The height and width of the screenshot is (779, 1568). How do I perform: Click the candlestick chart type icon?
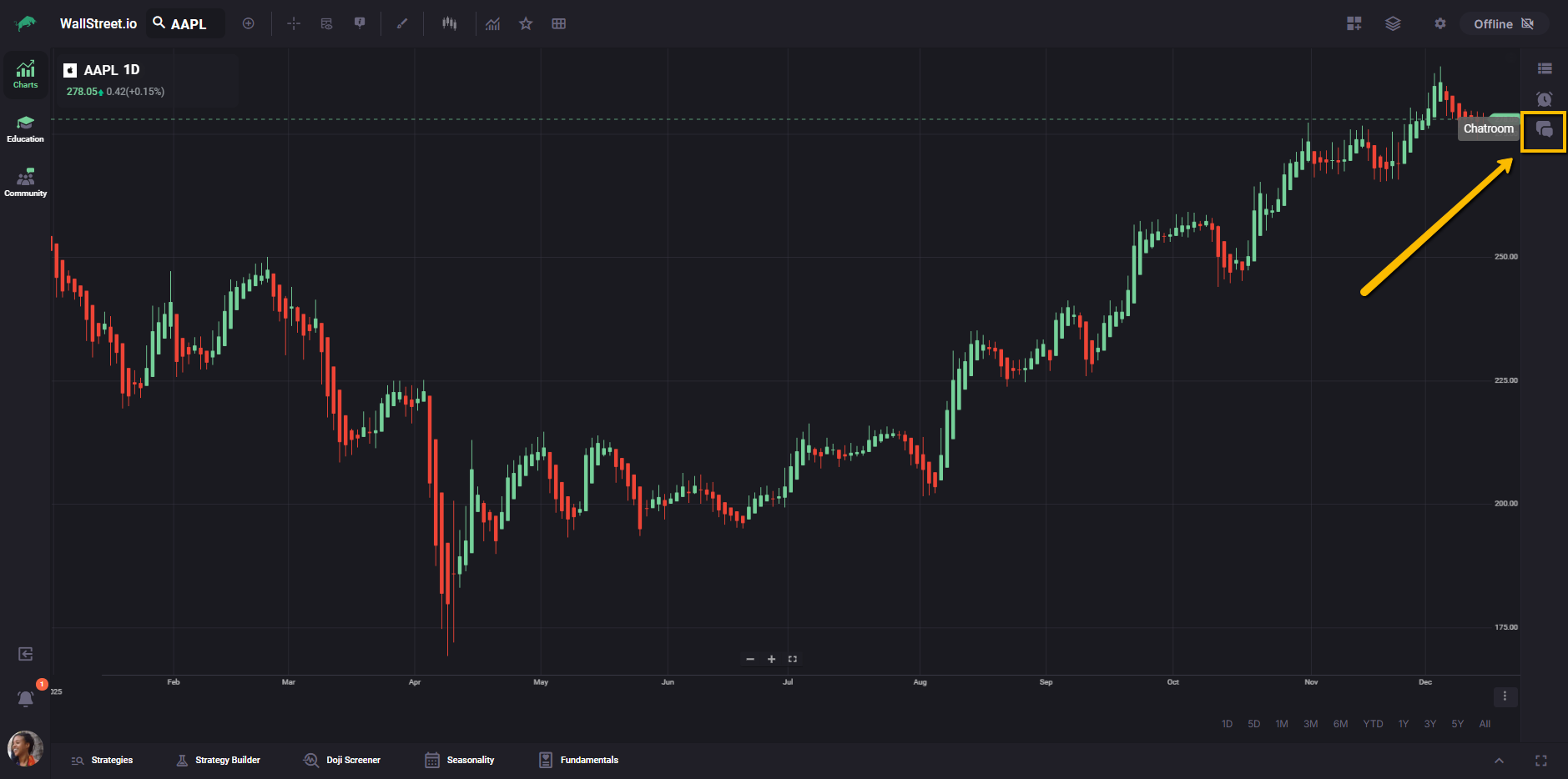449,23
